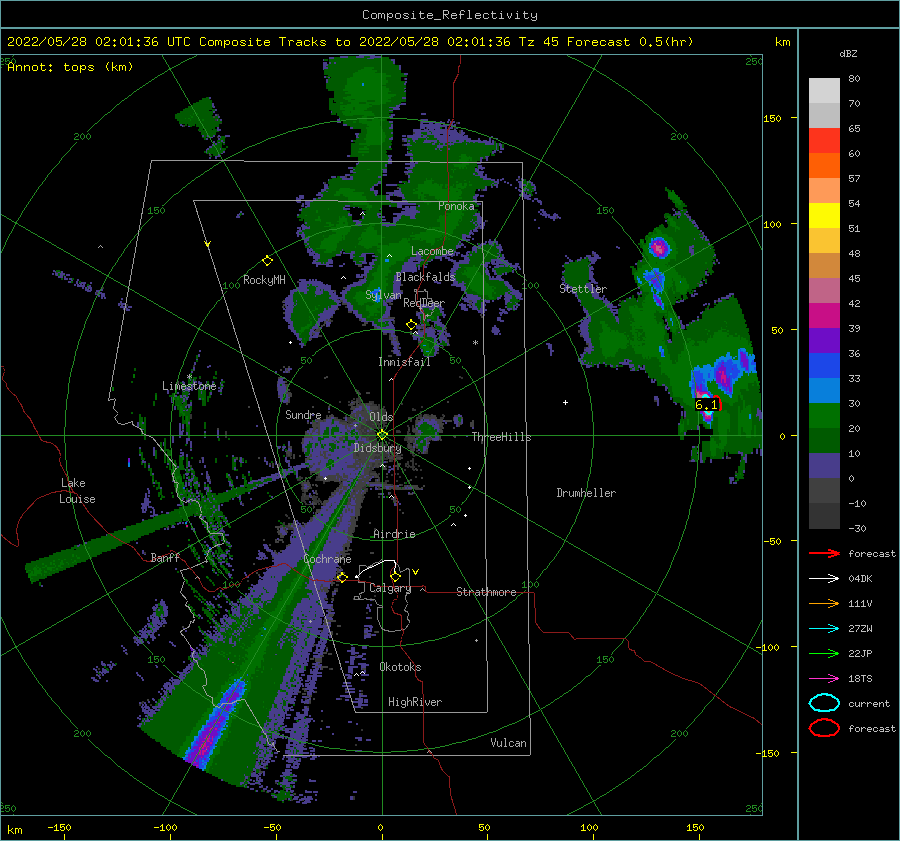
Task: Click the Vulcan town label
Action: (x=508, y=743)
